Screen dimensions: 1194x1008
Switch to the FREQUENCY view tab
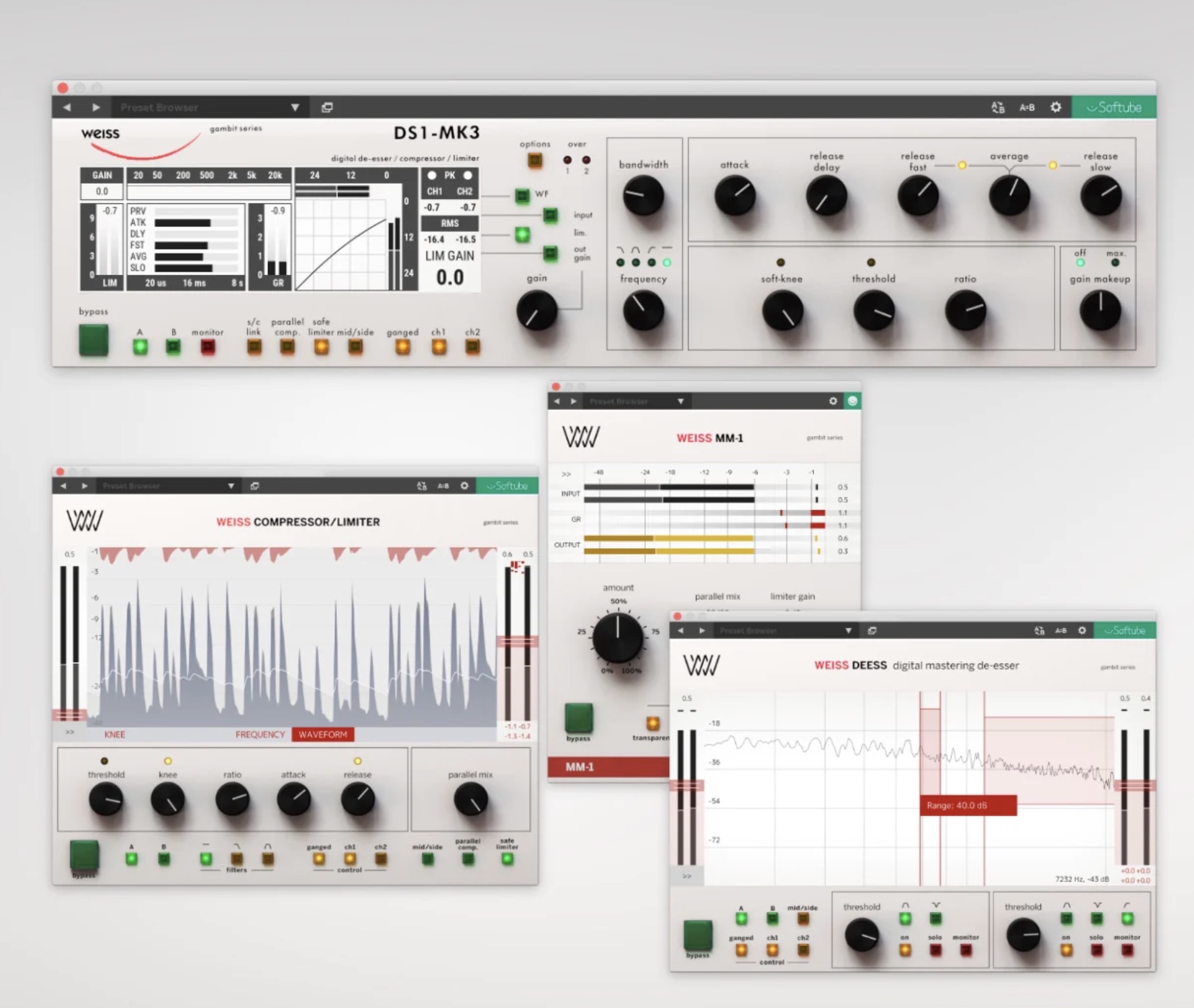[260, 734]
